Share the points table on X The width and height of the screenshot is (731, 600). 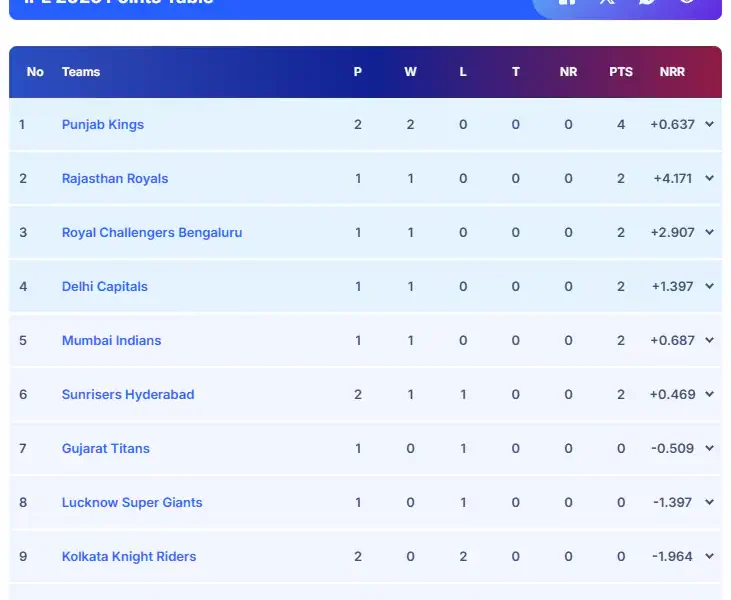click(x=607, y=2)
